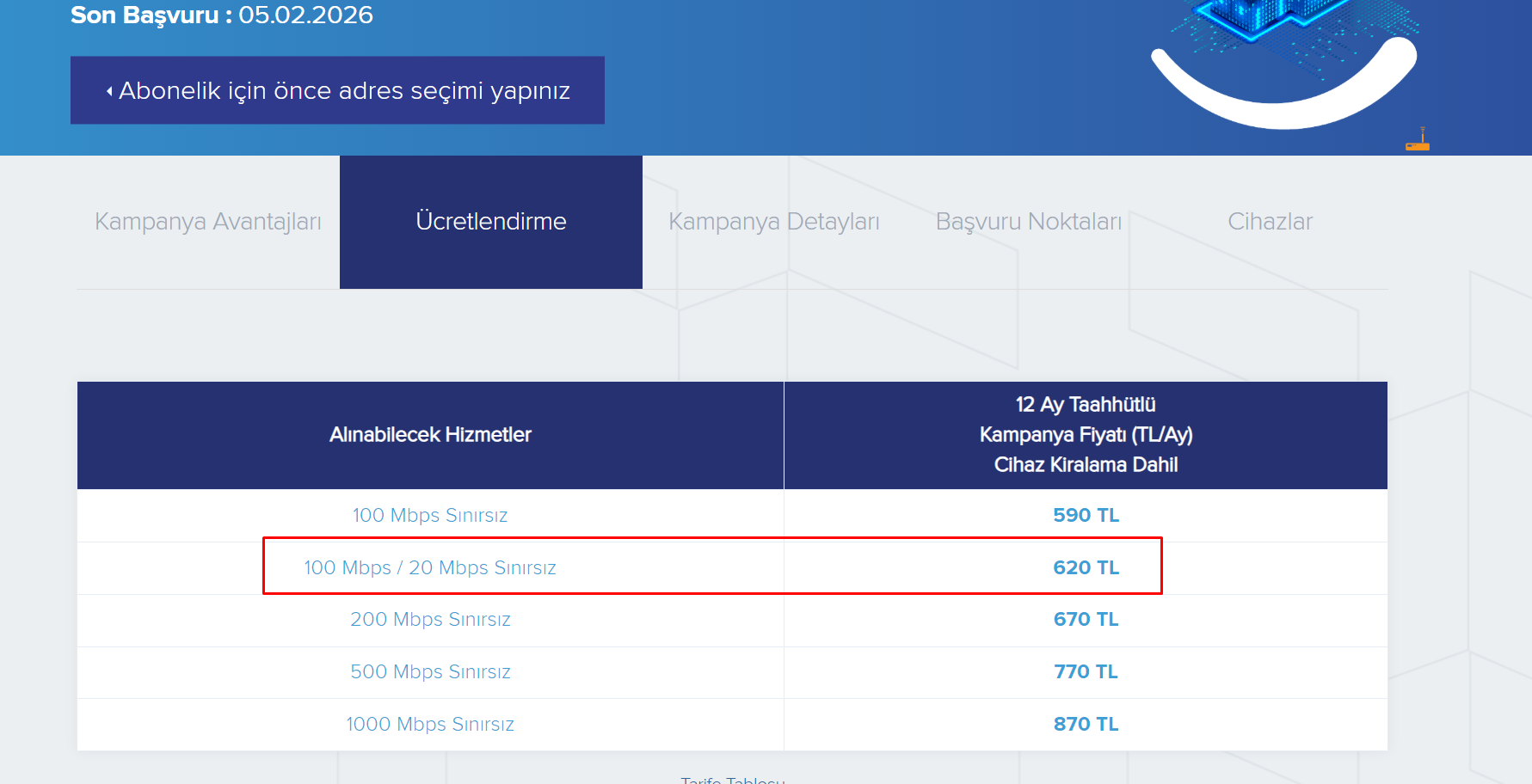1532x784 pixels.
Task: Pick the 1000 Mbps Sınırsız plan
Action: 430,725
